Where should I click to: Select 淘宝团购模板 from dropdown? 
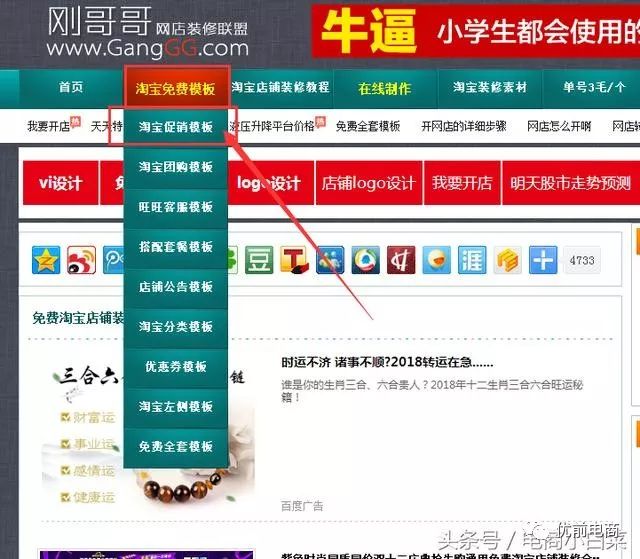176,167
